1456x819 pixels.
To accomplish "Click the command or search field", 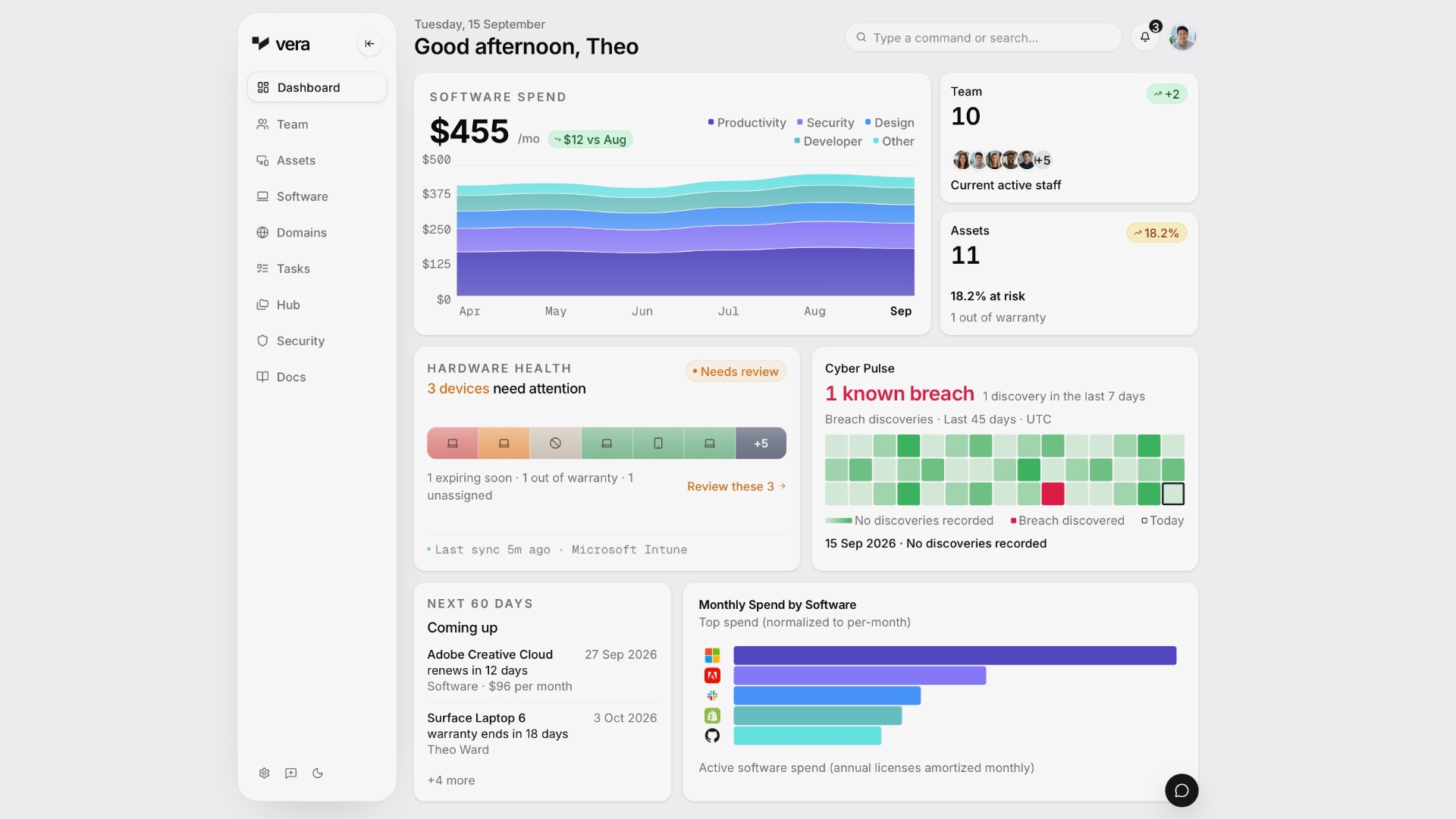I will [983, 37].
